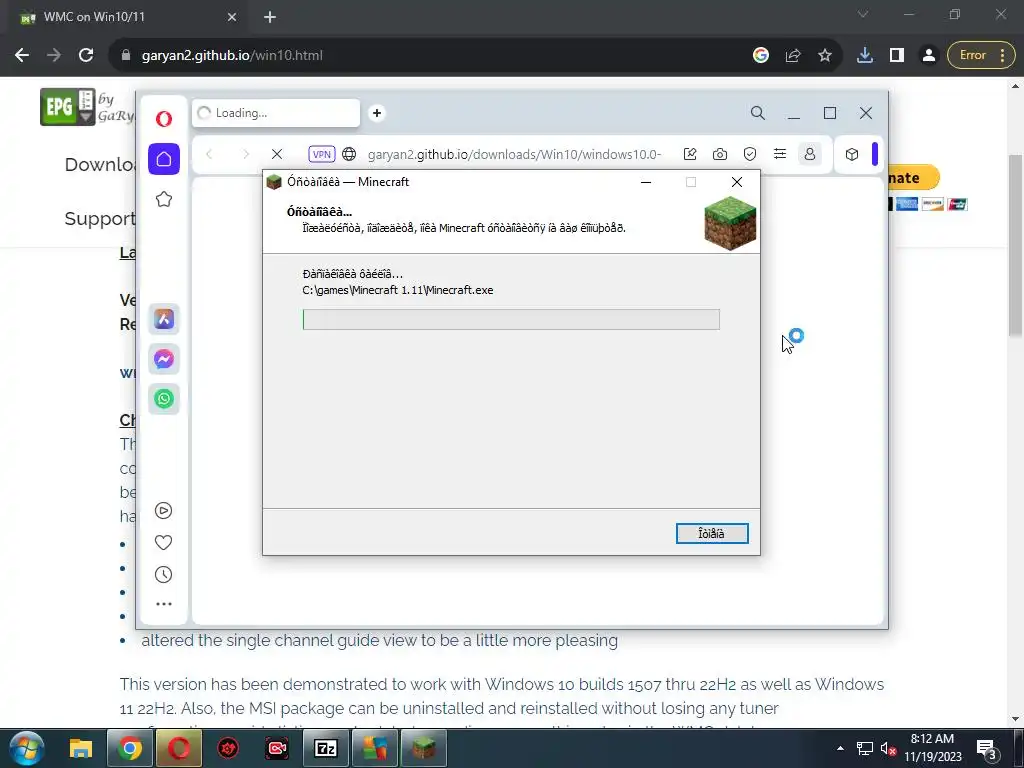Open Messenger in Opera sidebar
Viewport: 1024px width, 768px height.
(x=164, y=359)
